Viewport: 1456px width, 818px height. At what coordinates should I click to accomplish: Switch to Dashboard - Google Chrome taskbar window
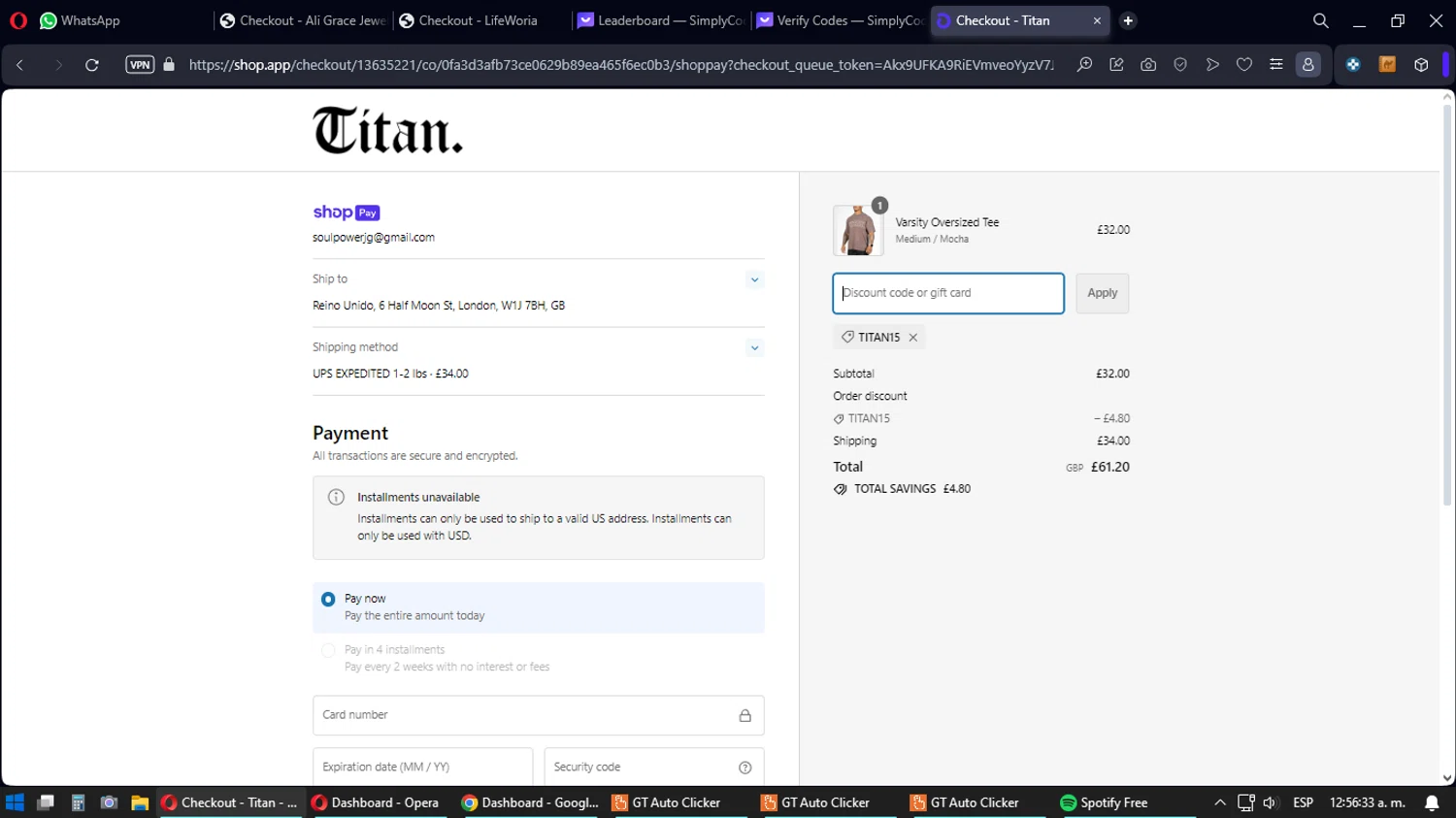coord(530,802)
